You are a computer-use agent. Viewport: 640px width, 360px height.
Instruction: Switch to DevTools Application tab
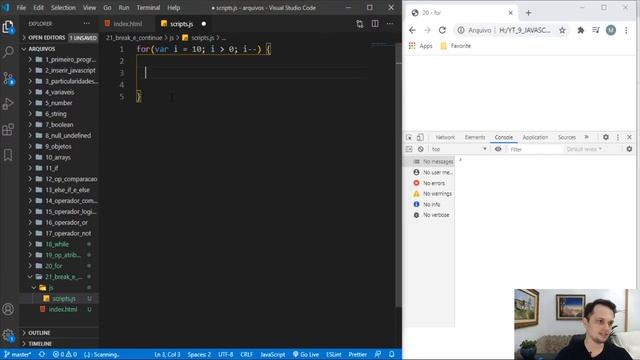point(535,138)
